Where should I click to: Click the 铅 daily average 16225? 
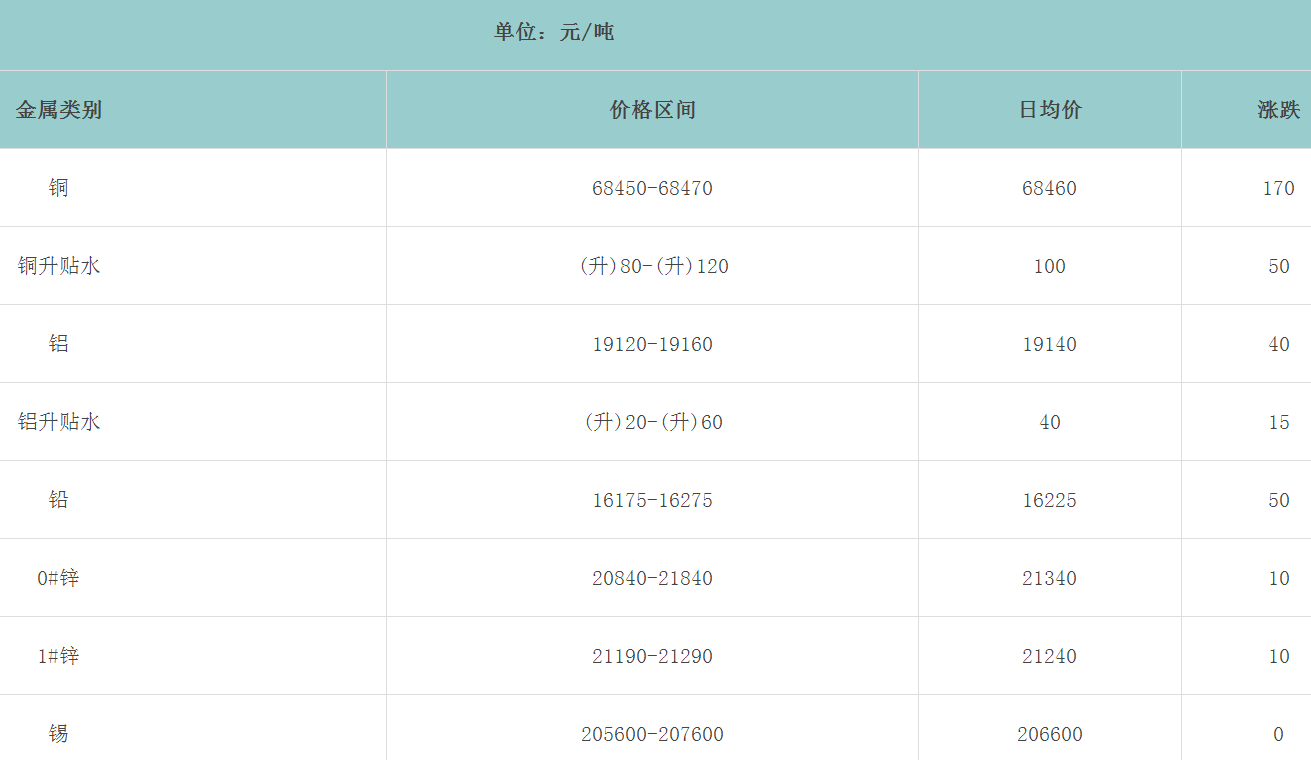coord(1049,500)
